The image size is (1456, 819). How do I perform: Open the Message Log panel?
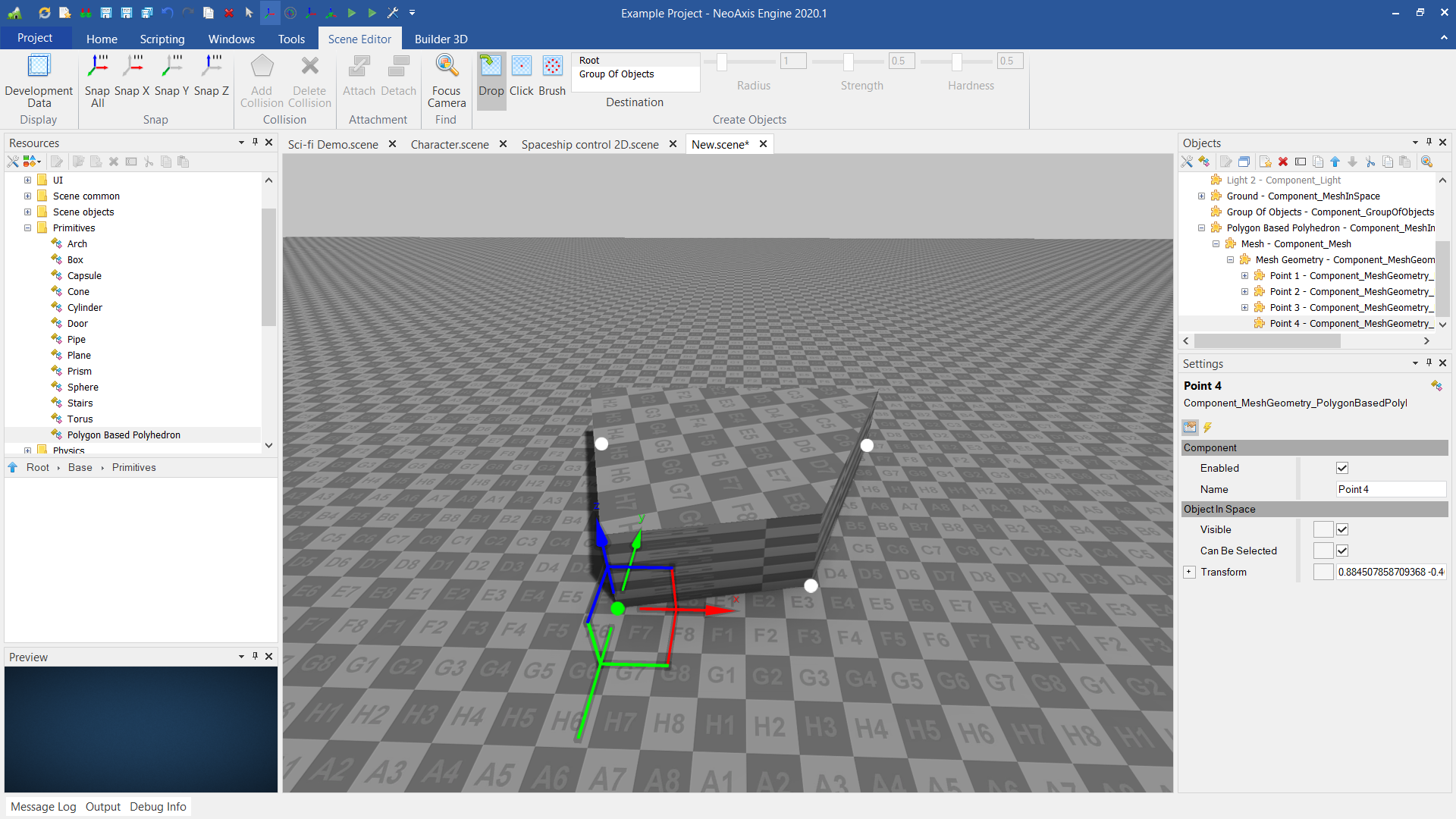(43, 806)
